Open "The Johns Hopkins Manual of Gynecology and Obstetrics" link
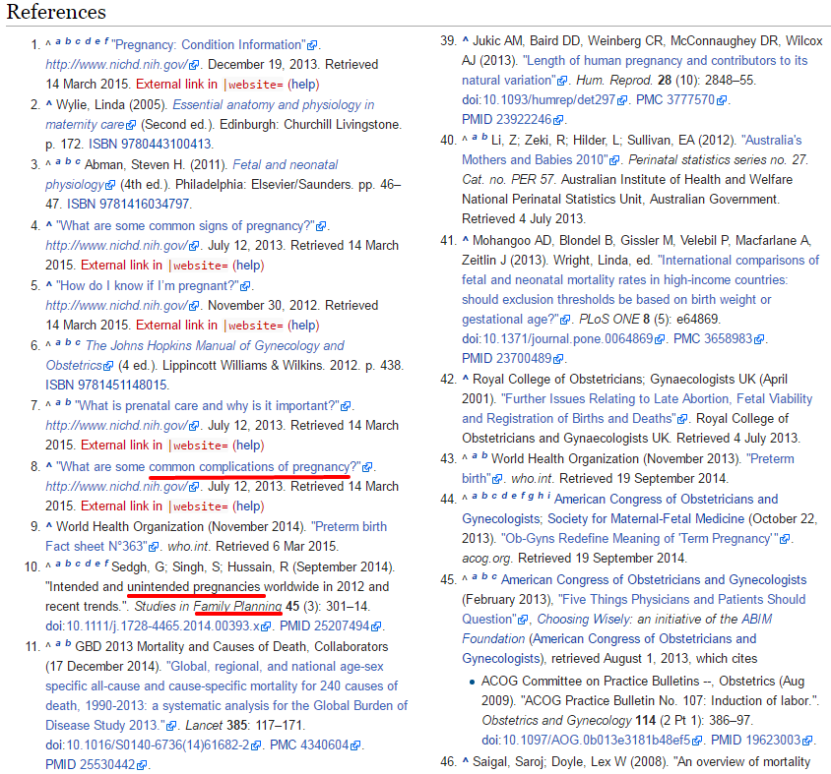 pyautogui.click(x=195, y=356)
